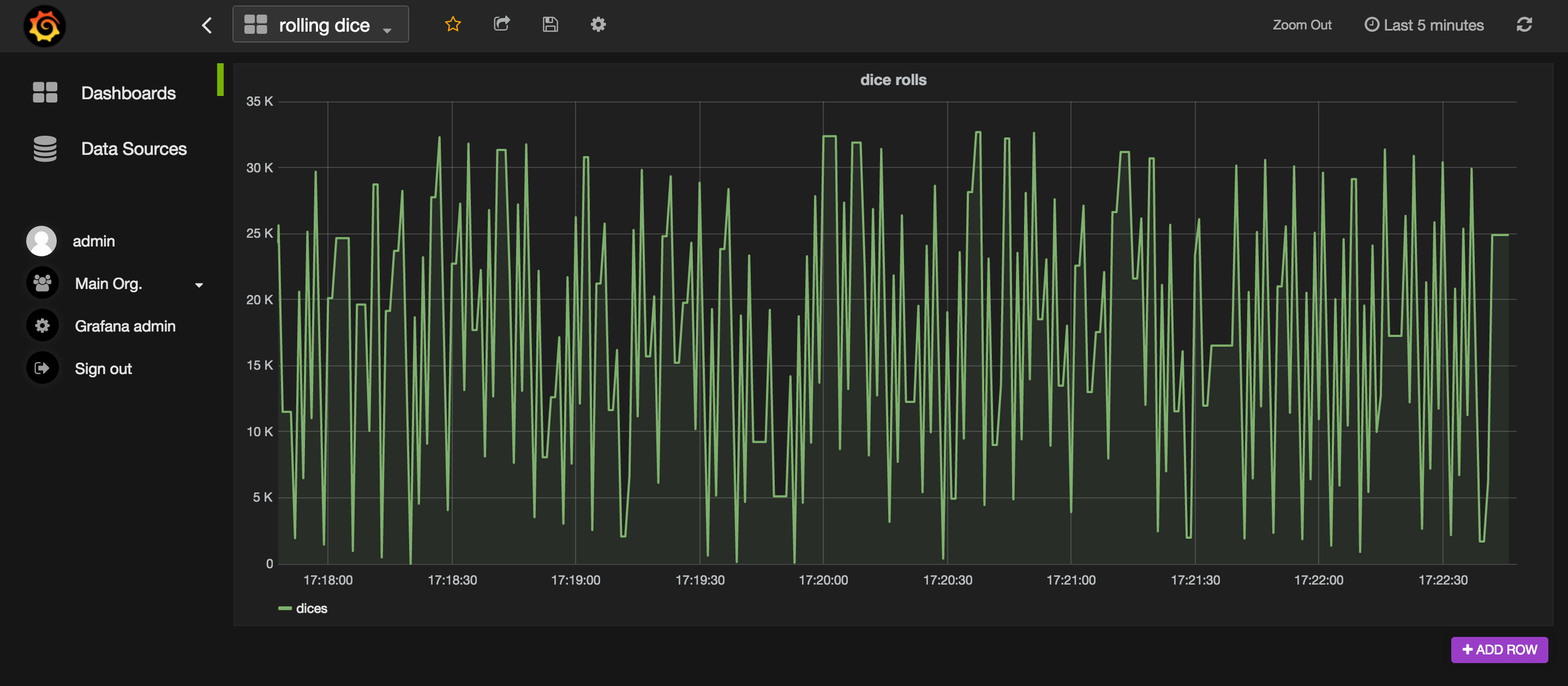
Task: Click the 17:22:30 x-axis label
Action: click(1443, 580)
